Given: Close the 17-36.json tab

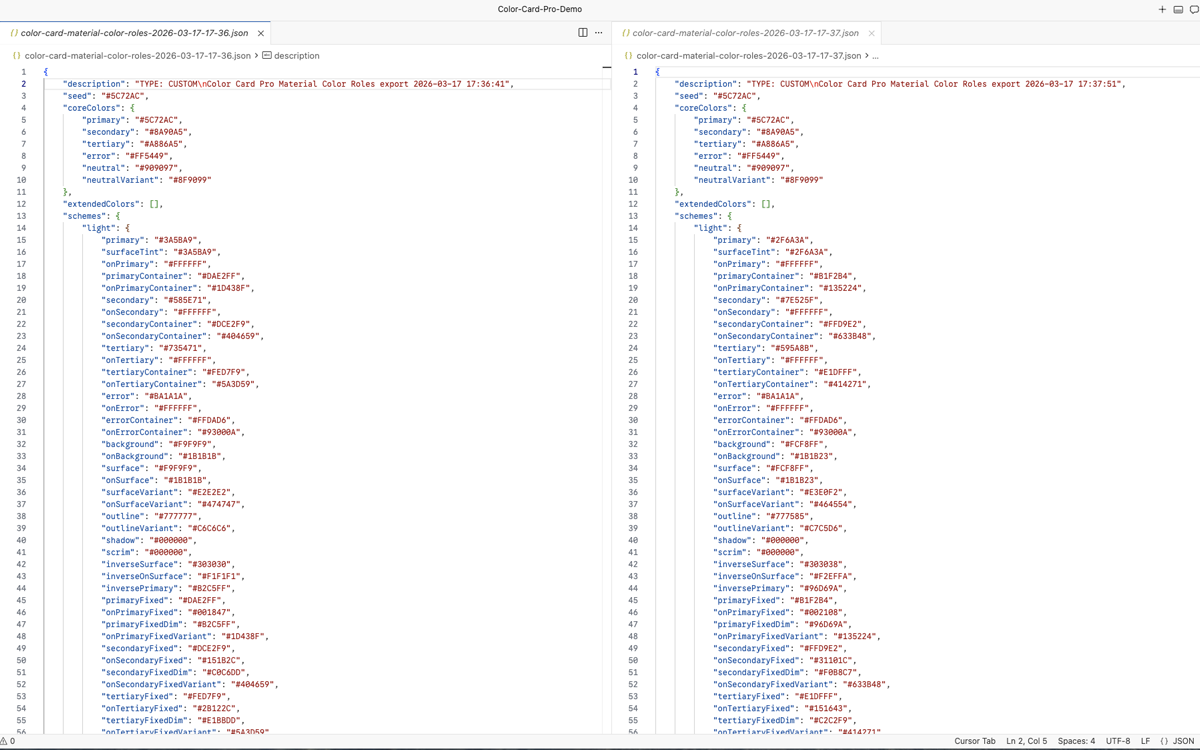Looking at the screenshot, I should 259,32.
